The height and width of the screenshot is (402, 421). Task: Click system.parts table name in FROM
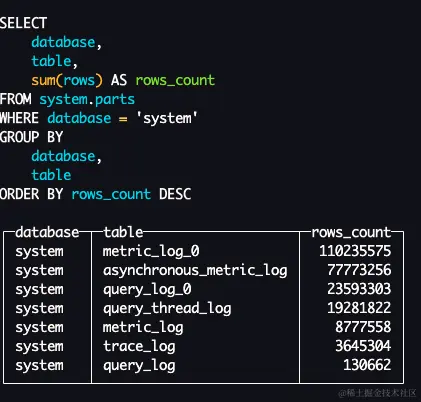[x=87, y=100]
